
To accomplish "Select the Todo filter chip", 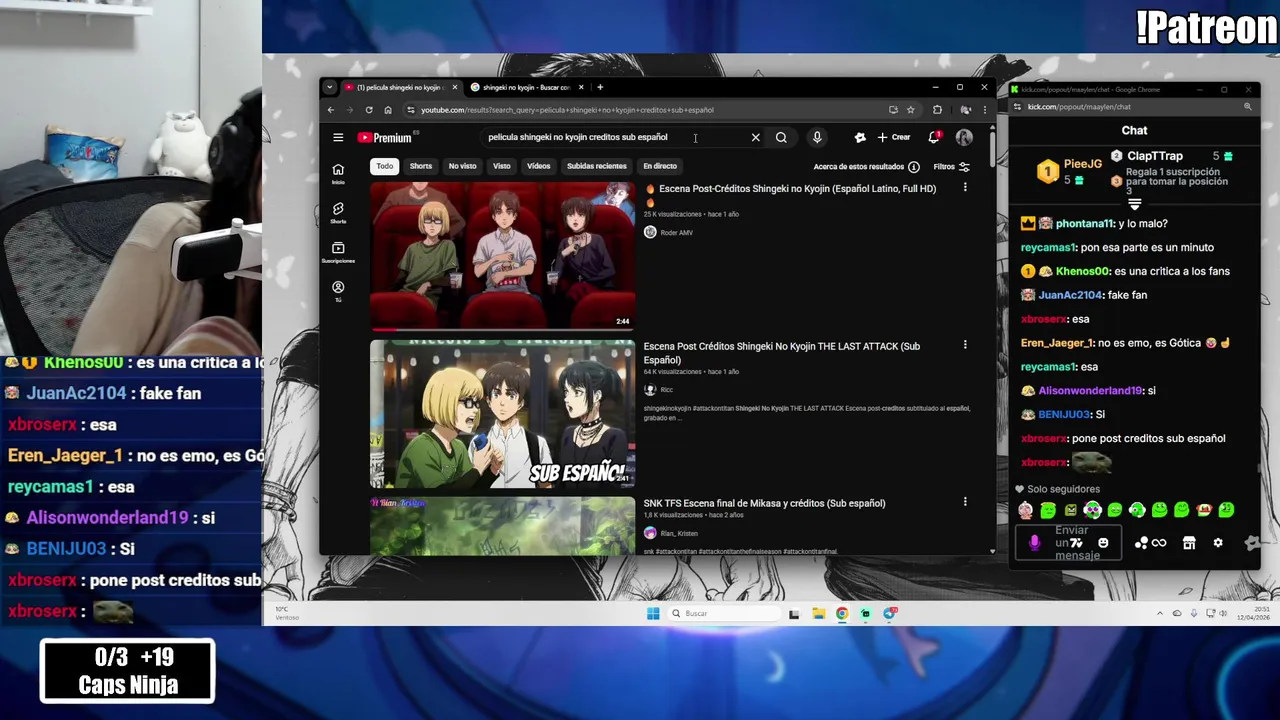I will click(385, 166).
